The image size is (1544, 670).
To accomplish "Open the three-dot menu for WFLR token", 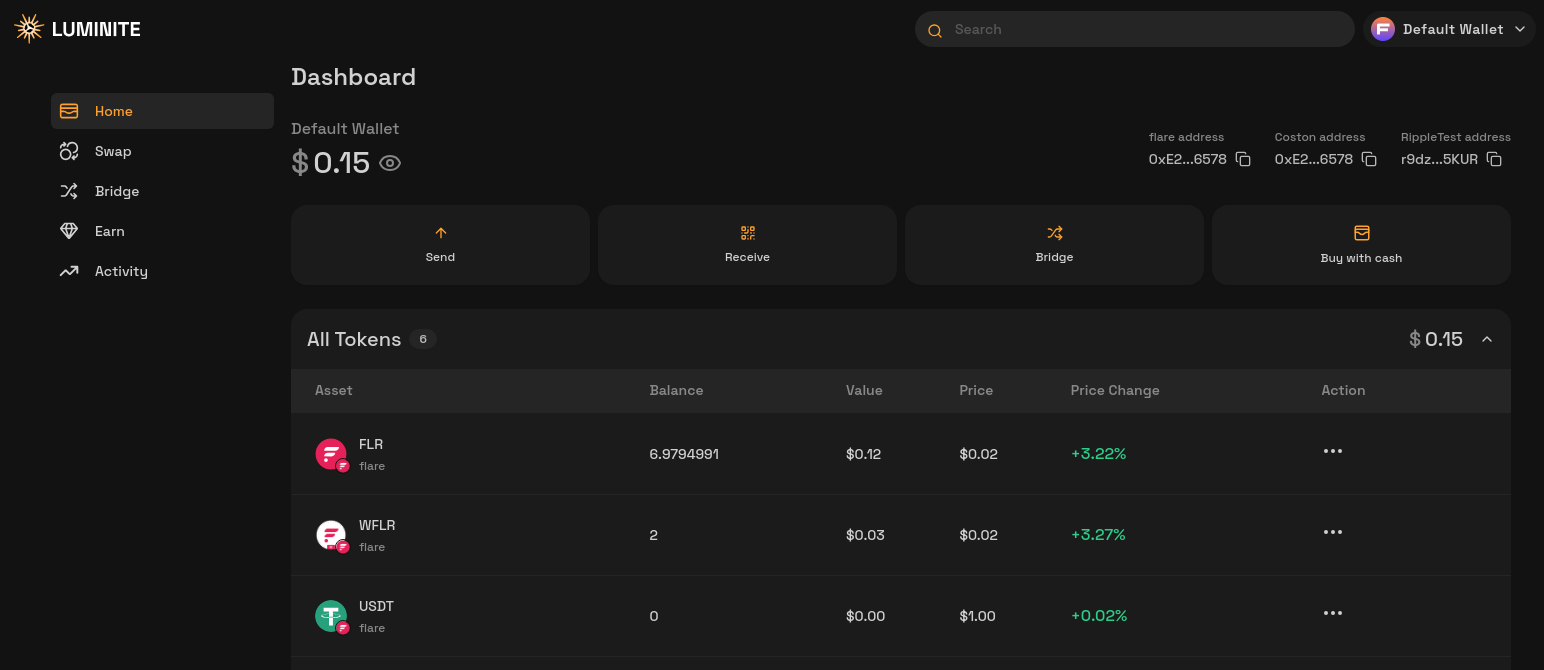I will pyautogui.click(x=1332, y=532).
